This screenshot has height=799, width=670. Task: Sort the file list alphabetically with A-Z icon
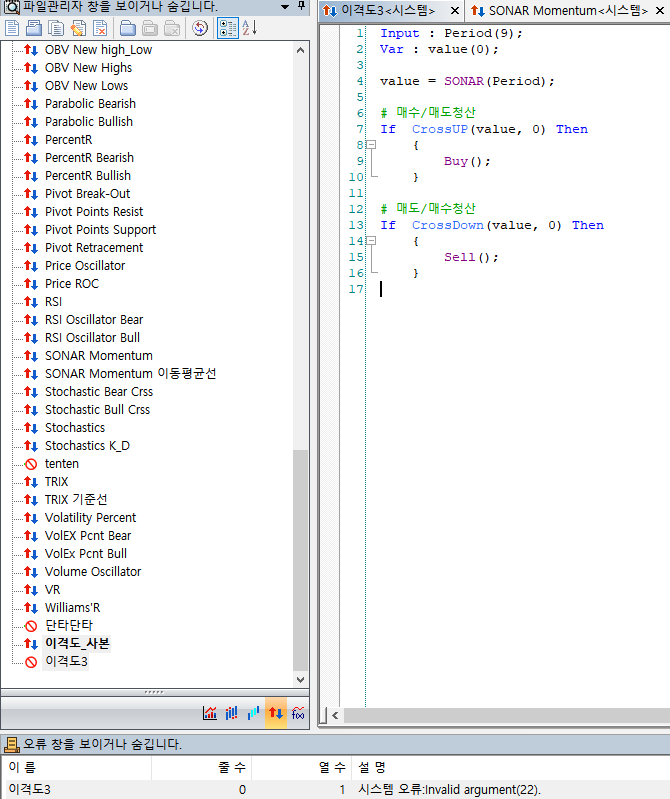click(x=249, y=28)
